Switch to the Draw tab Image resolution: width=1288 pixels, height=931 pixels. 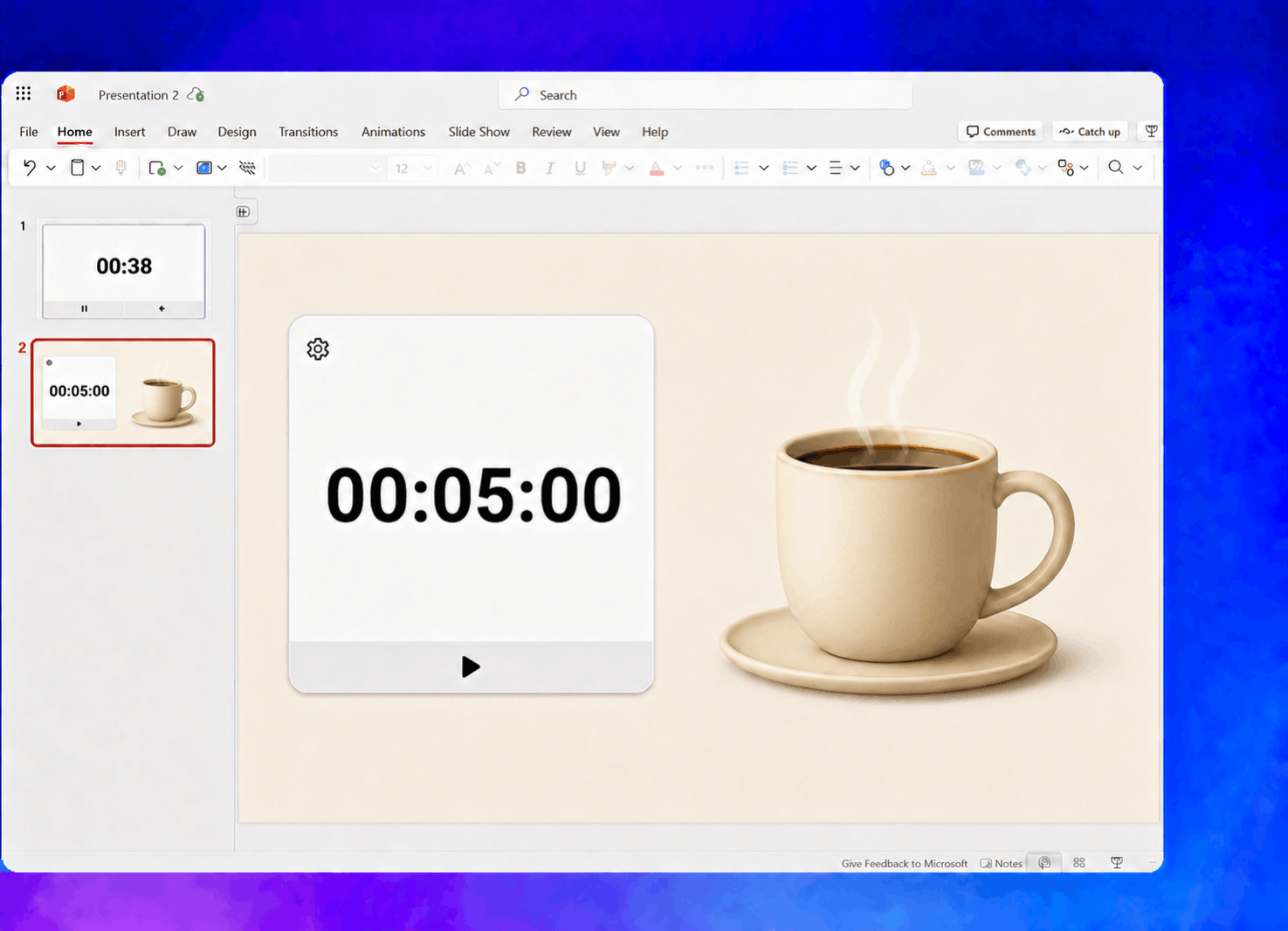pos(182,132)
